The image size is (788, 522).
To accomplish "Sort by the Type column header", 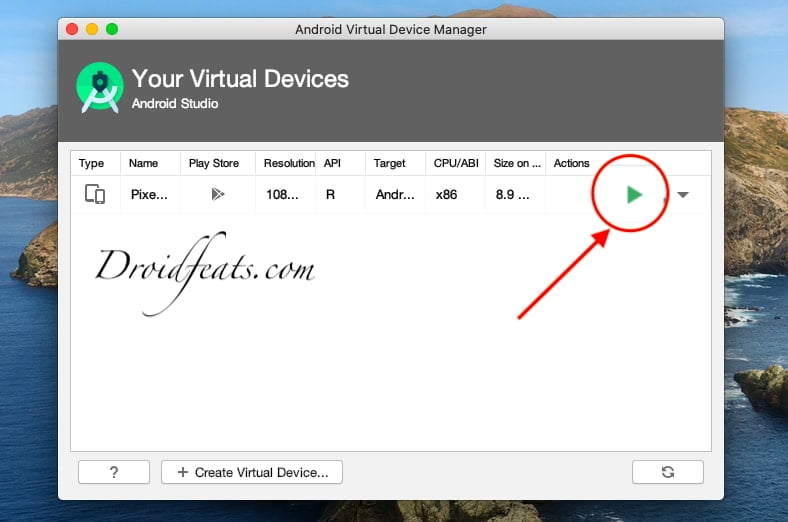I will (92, 163).
